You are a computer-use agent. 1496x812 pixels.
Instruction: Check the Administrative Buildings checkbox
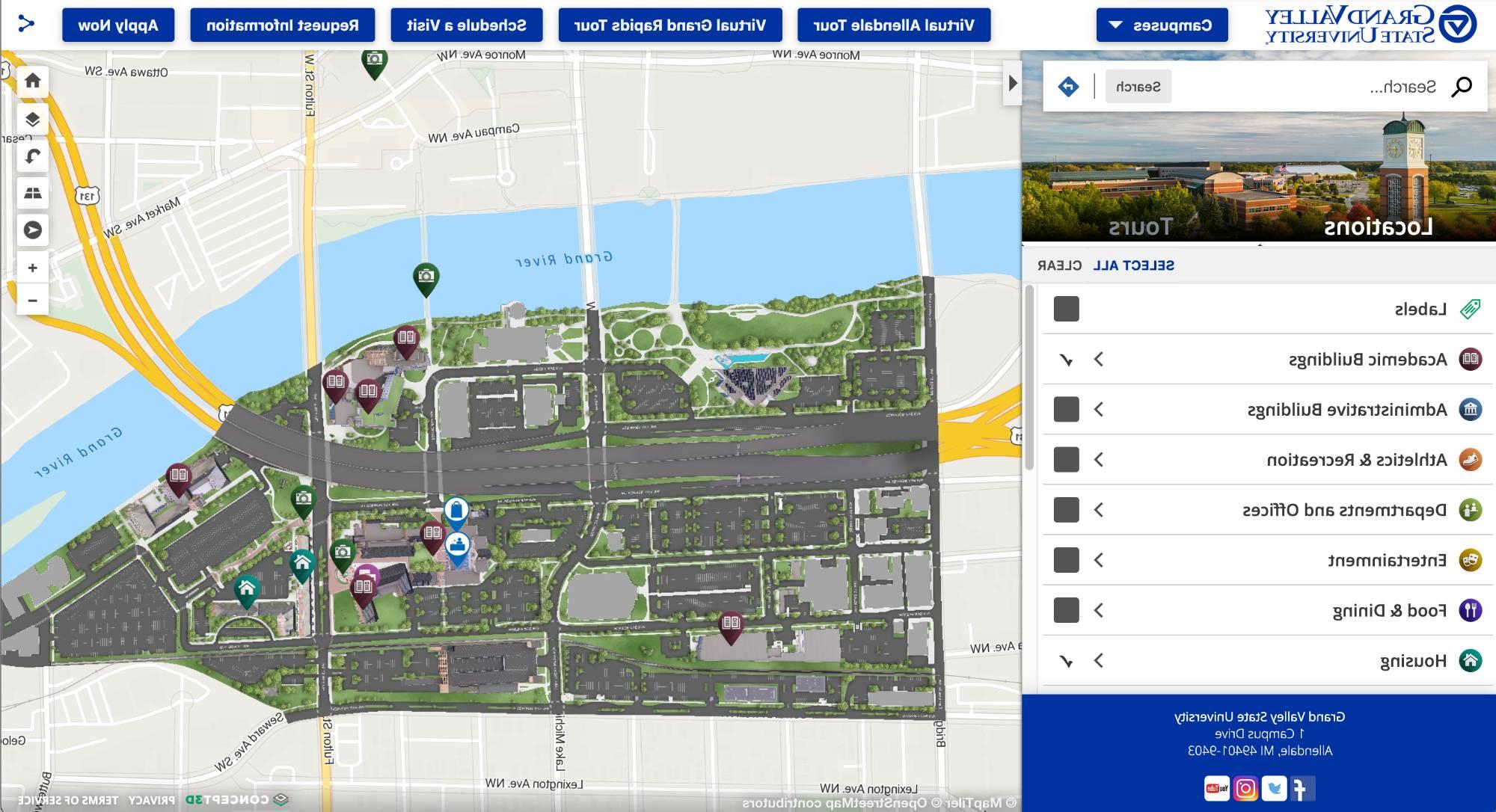(1066, 410)
